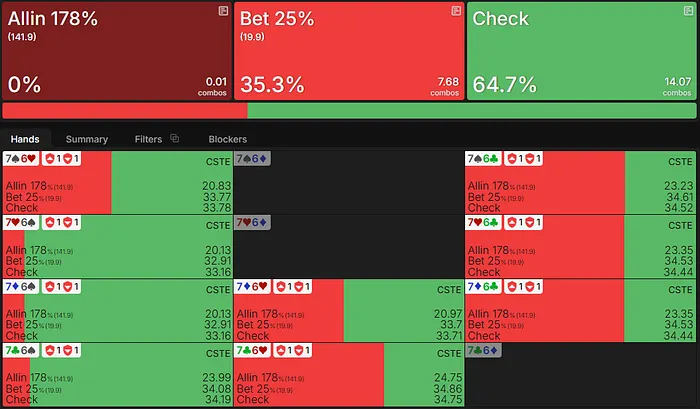Select the Bet 25% action card

click(349, 50)
